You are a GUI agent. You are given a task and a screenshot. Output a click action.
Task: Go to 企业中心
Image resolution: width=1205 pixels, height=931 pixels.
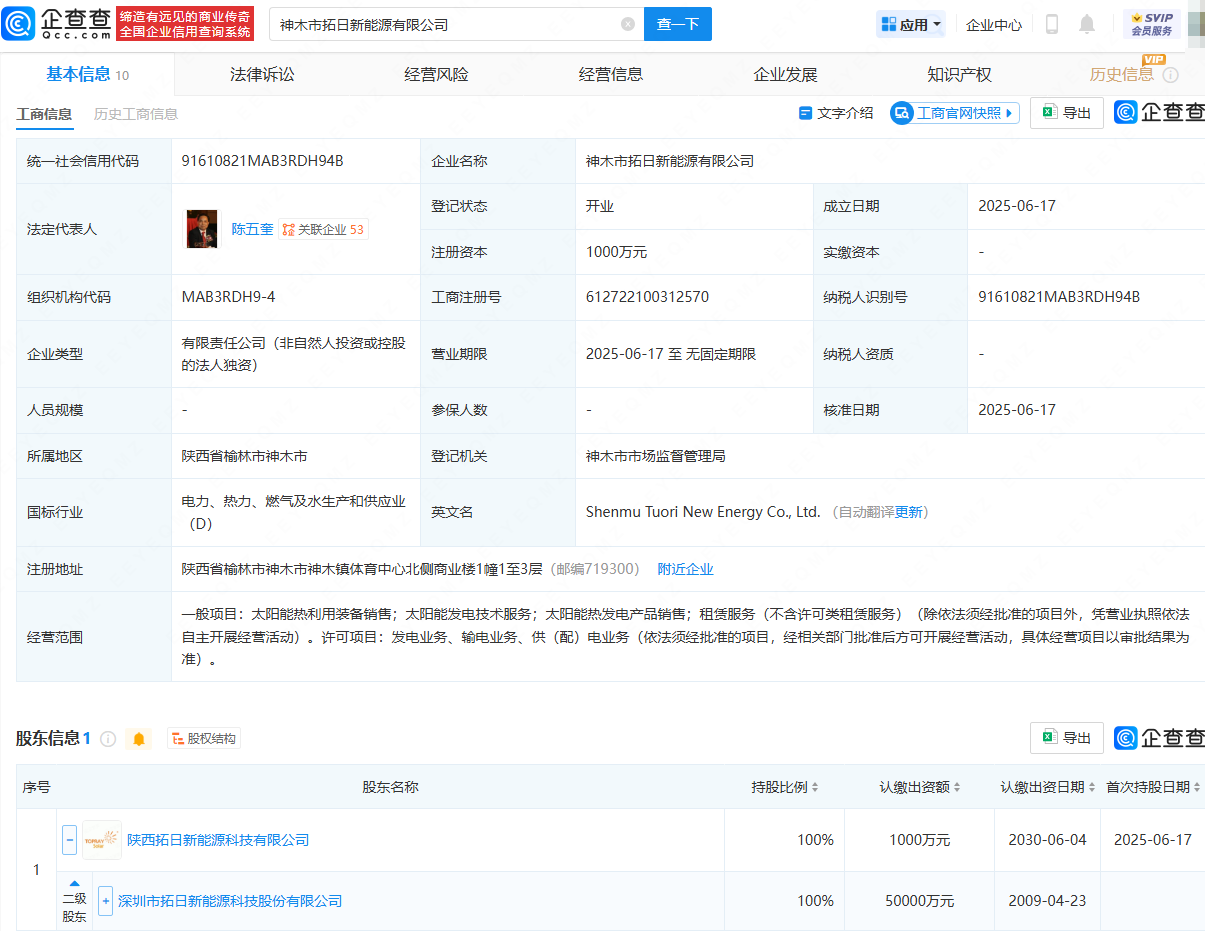pos(994,25)
